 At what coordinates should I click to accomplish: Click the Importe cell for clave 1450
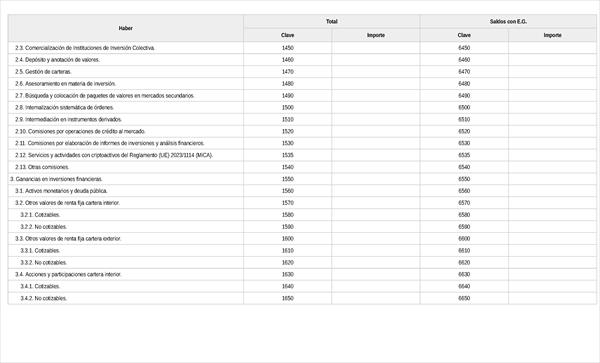point(376,48)
